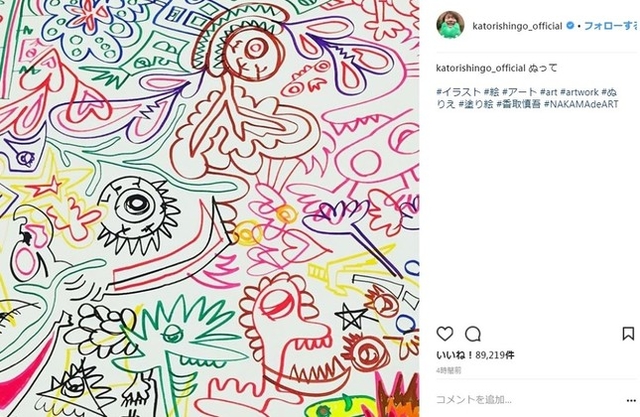View the いいね！89,219件 likes list
The image size is (640, 417).
click(x=475, y=355)
